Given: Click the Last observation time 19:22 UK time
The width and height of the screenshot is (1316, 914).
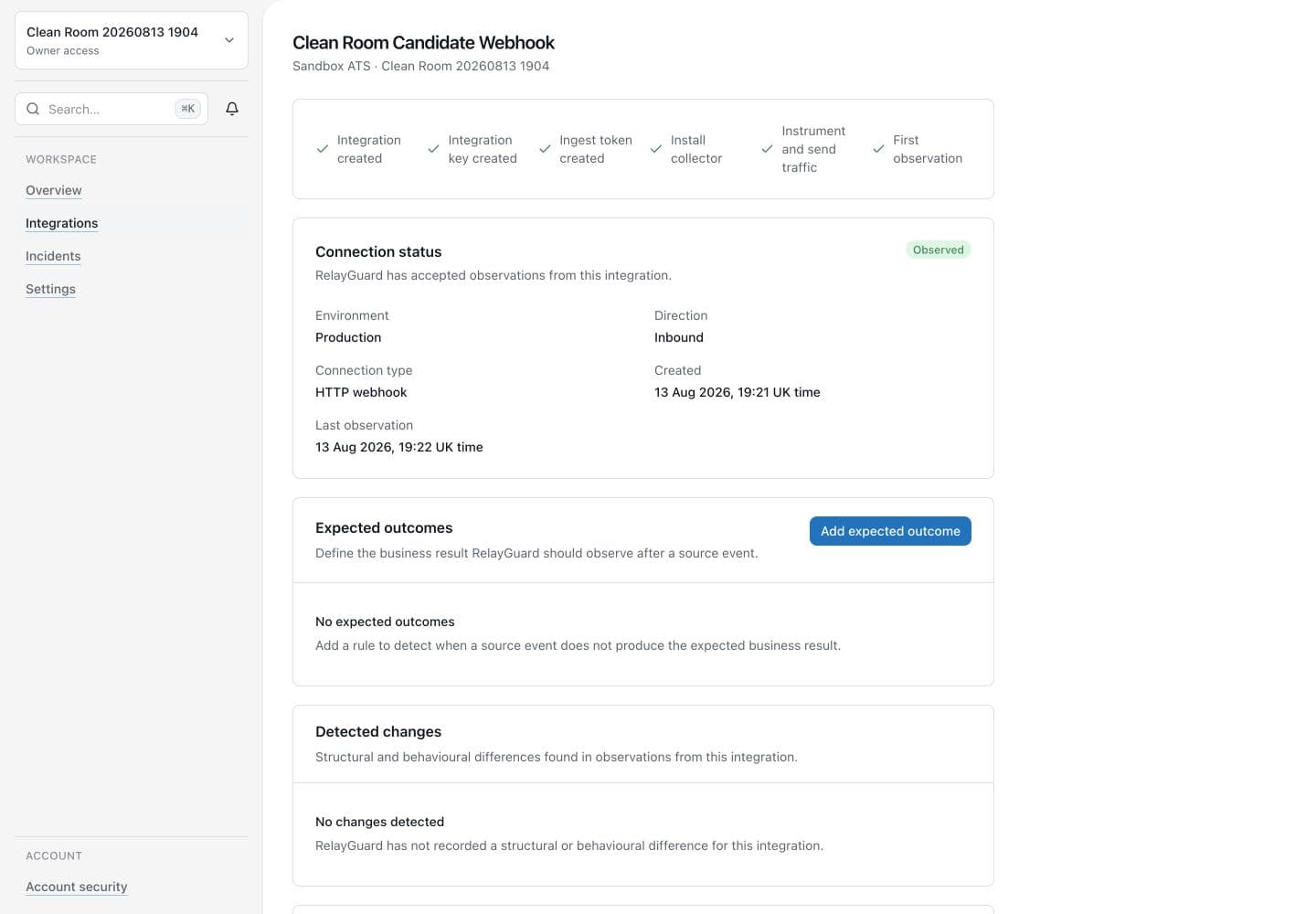Looking at the screenshot, I should click(x=399, y=447).
